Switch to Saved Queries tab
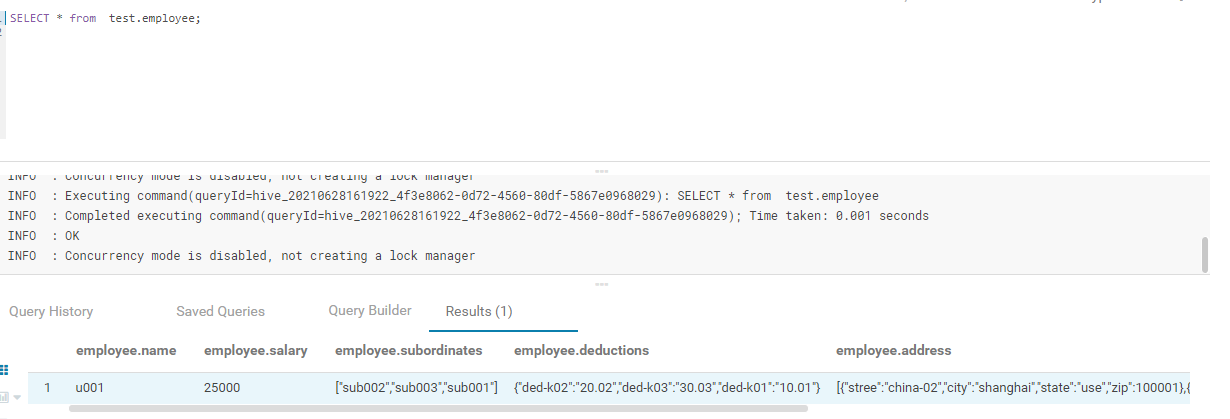The height and width of the screenshot is (419, 1230). pos(220,311)
